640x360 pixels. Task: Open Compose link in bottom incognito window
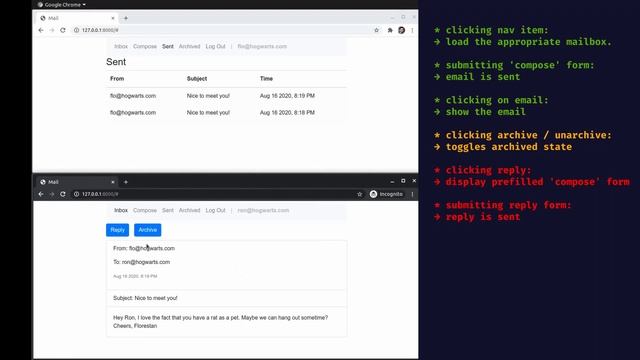click(145, 210)
